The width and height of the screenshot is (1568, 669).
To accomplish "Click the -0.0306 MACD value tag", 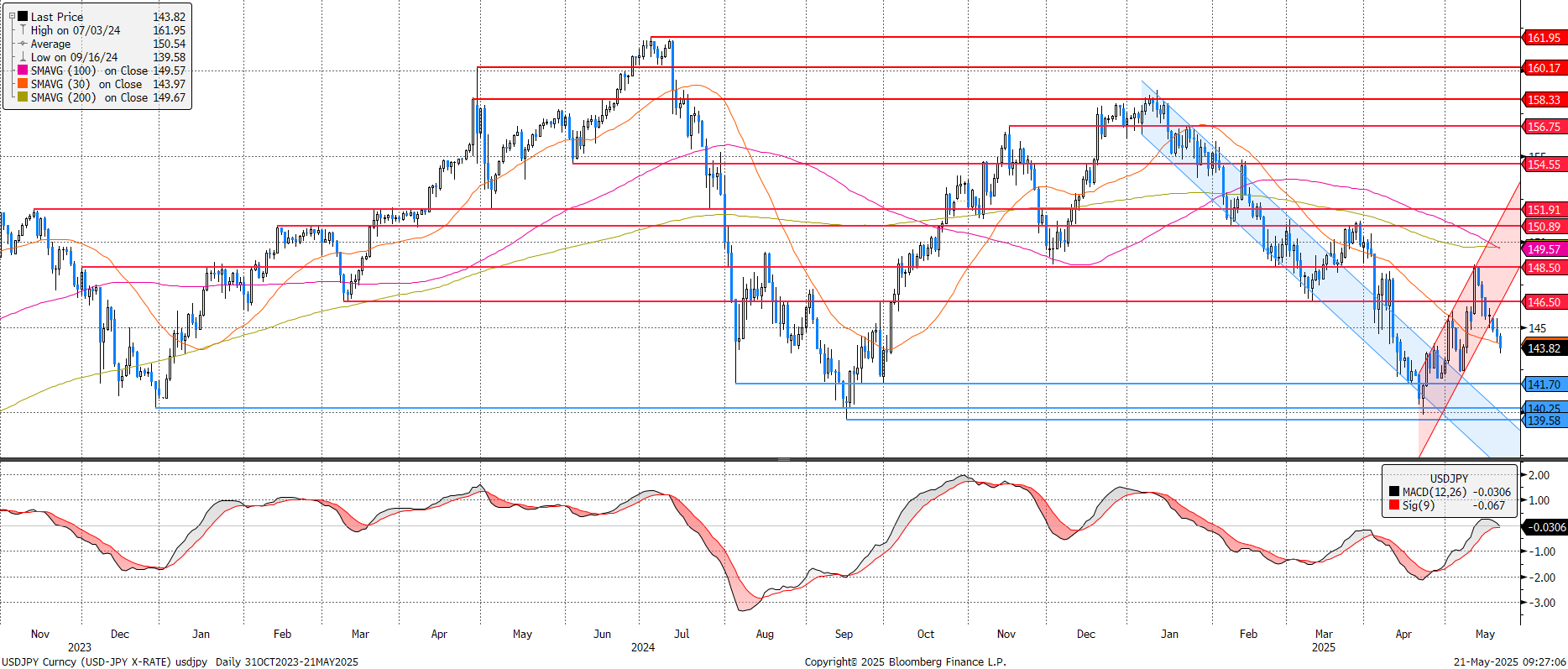I will point(1545,527).
